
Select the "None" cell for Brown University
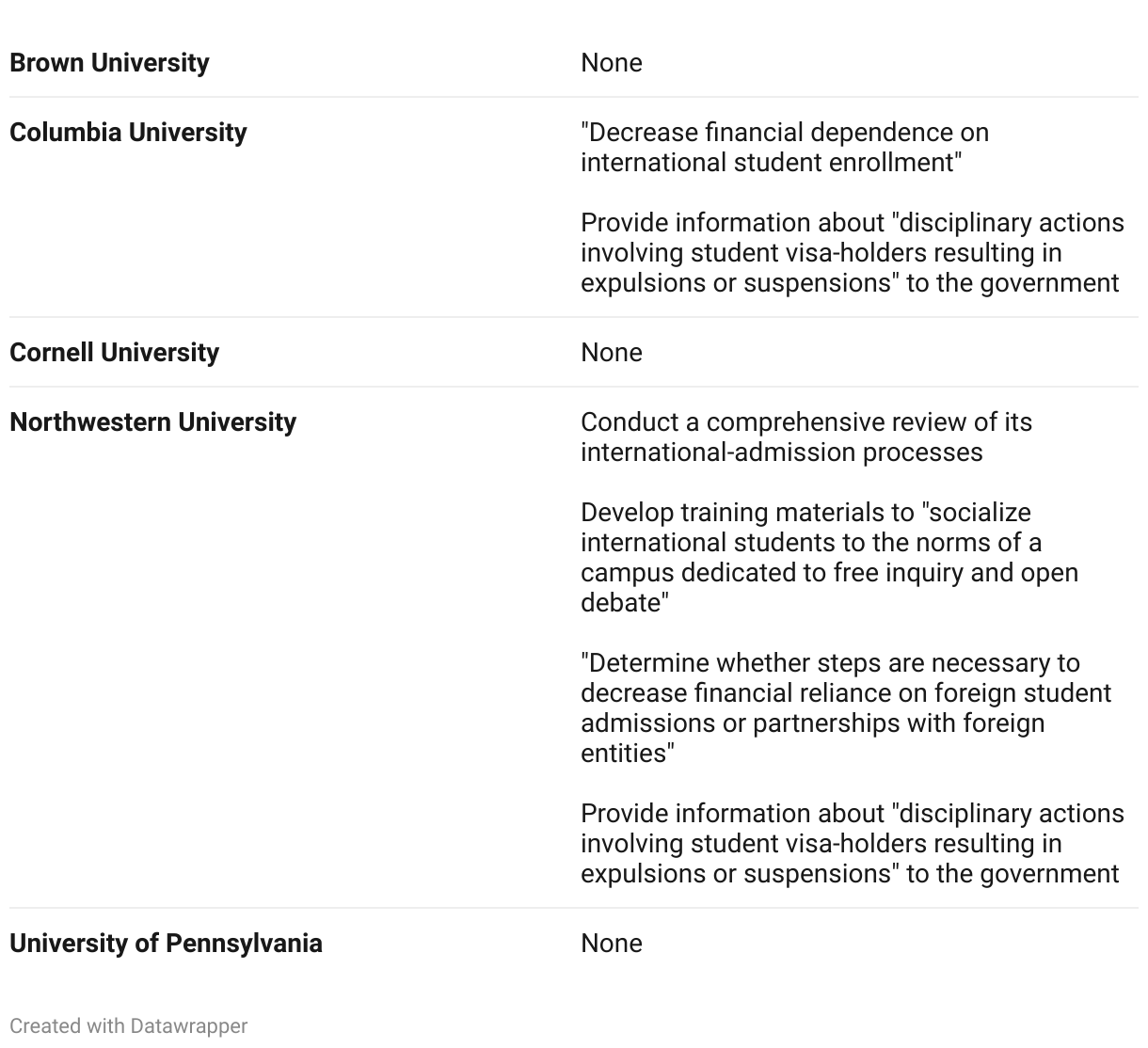tap(612, 63)
